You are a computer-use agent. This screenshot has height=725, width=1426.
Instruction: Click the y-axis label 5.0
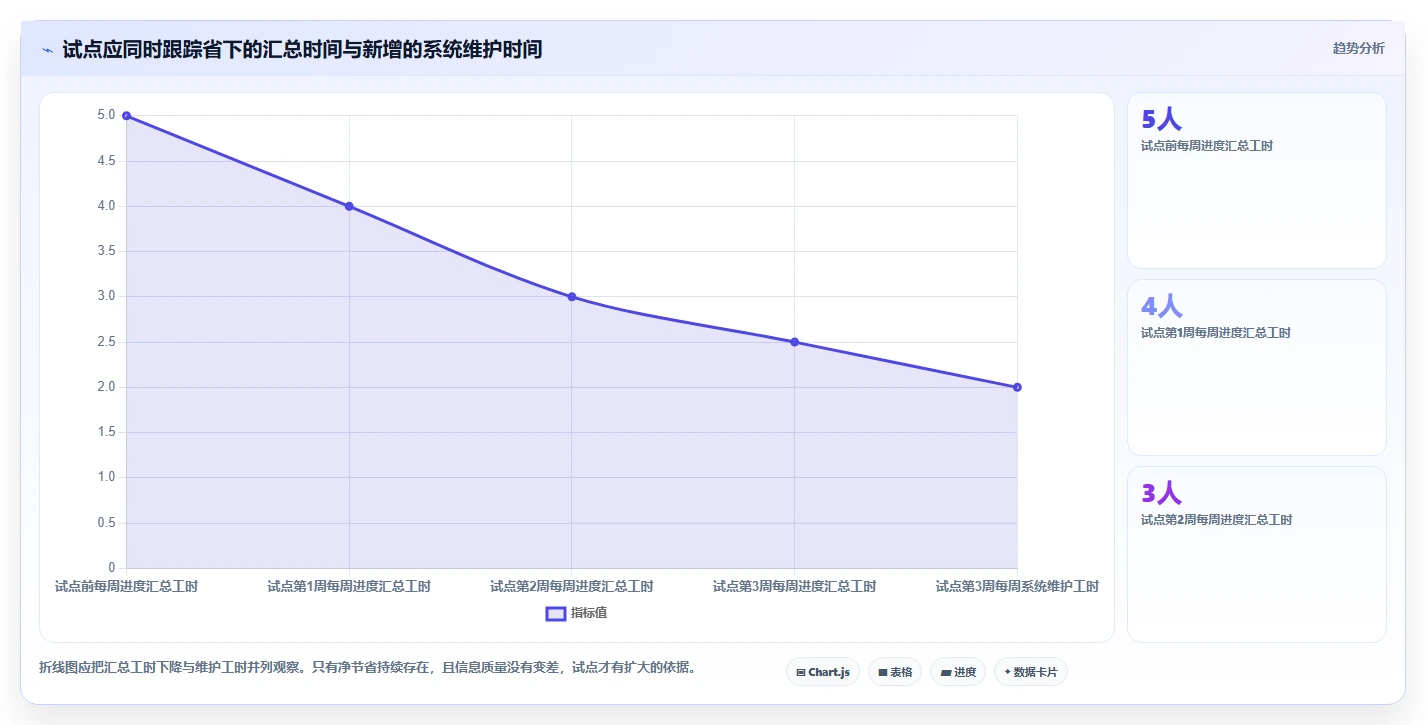(106, 116)
